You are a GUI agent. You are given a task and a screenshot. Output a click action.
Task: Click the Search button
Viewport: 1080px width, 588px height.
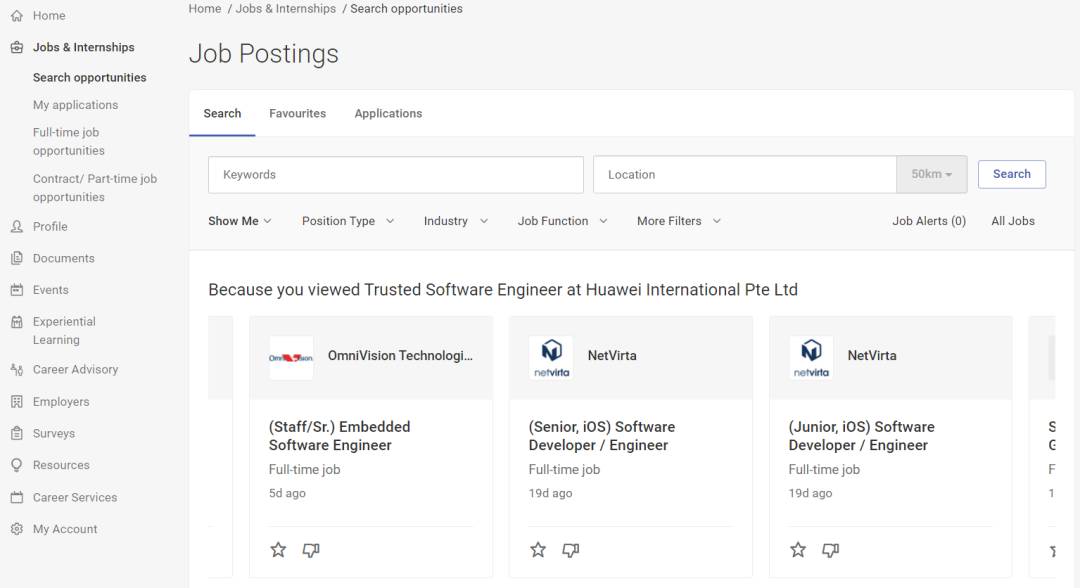[x=1011, y=174]
